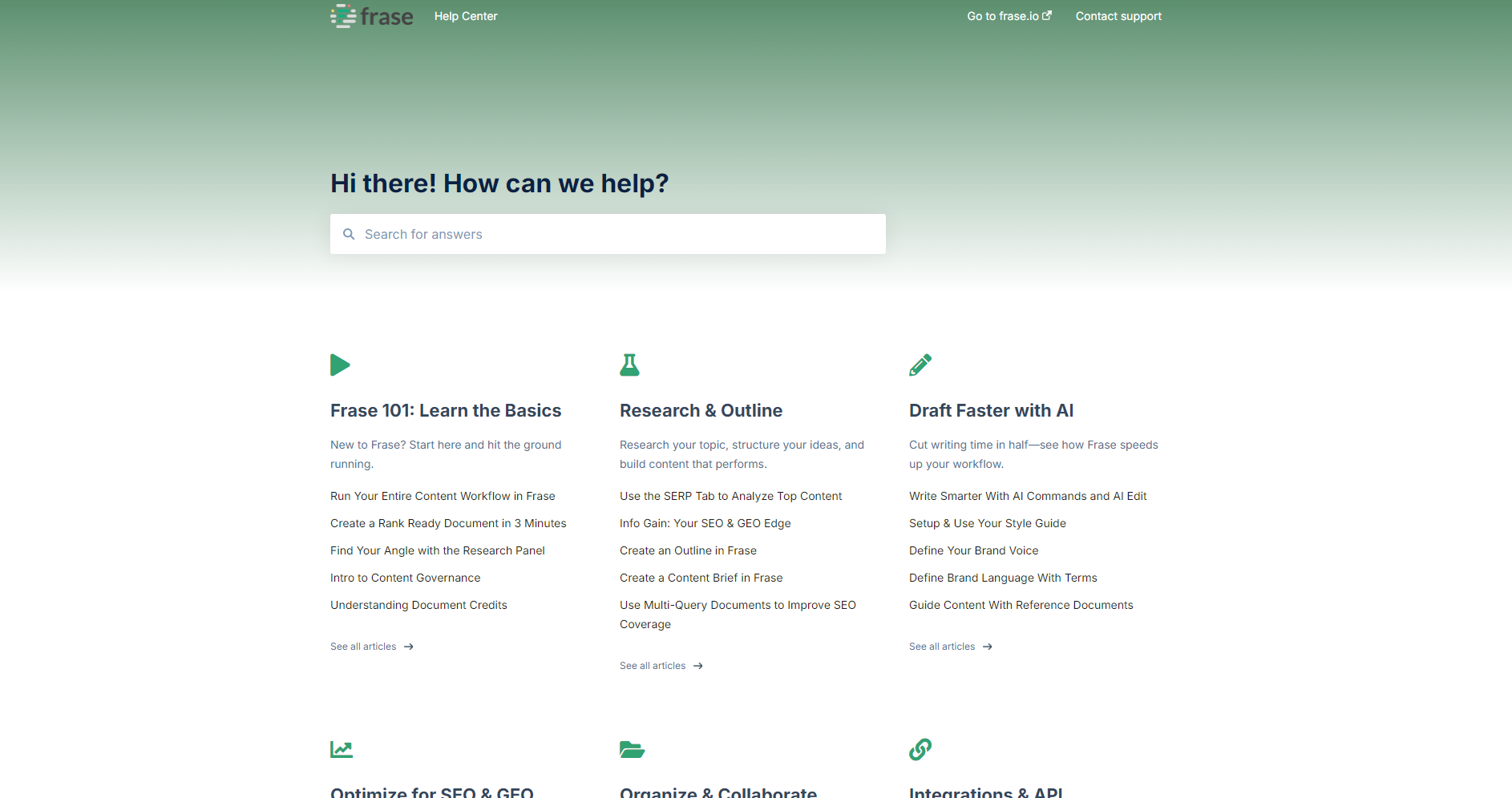Open Frase 101: Learn the Basics heading
The width and height of the screenshot is (1512, 798).
tap(446, 410)
